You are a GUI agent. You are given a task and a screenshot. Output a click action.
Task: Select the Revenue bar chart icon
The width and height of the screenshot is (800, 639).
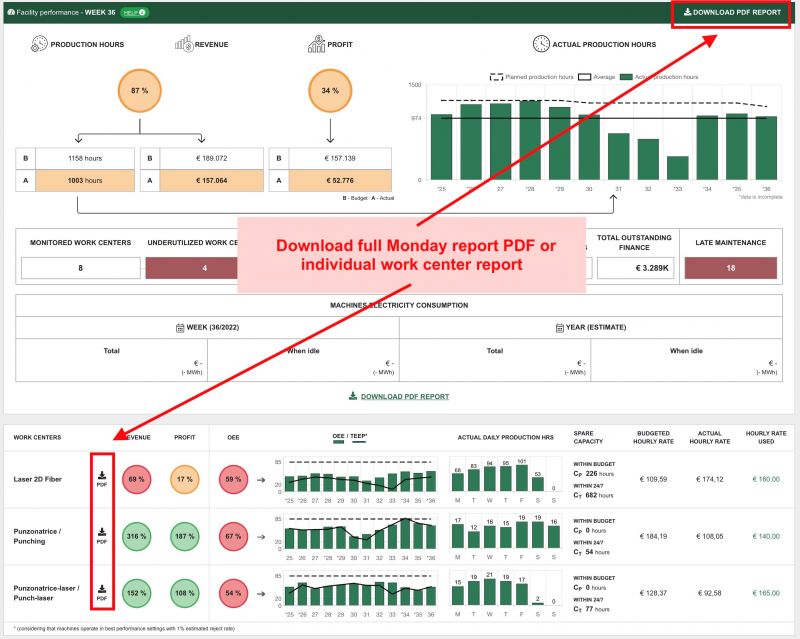[x=185, y=44]
